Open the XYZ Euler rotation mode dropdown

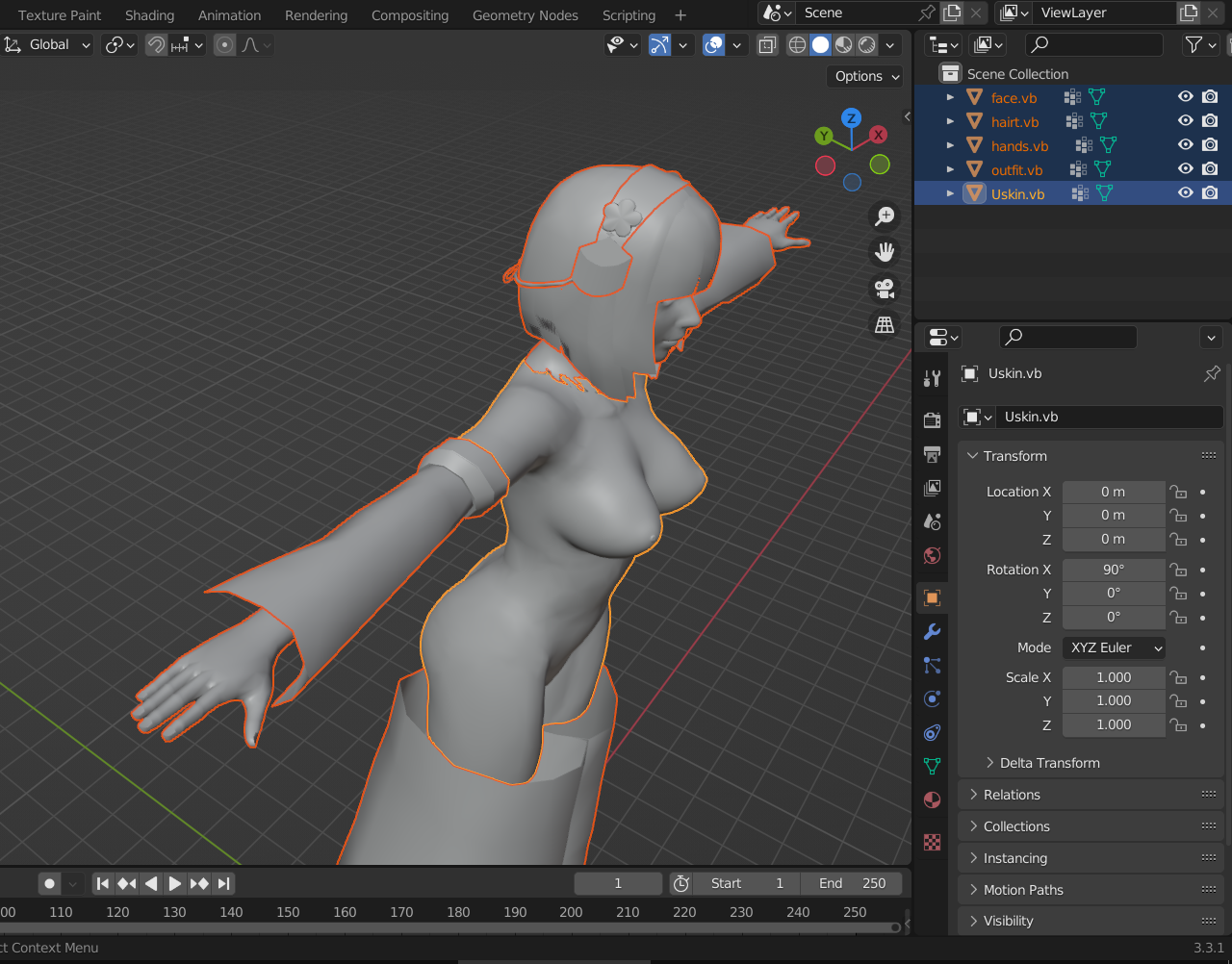pyautogui.click(x=1114, y=647)
